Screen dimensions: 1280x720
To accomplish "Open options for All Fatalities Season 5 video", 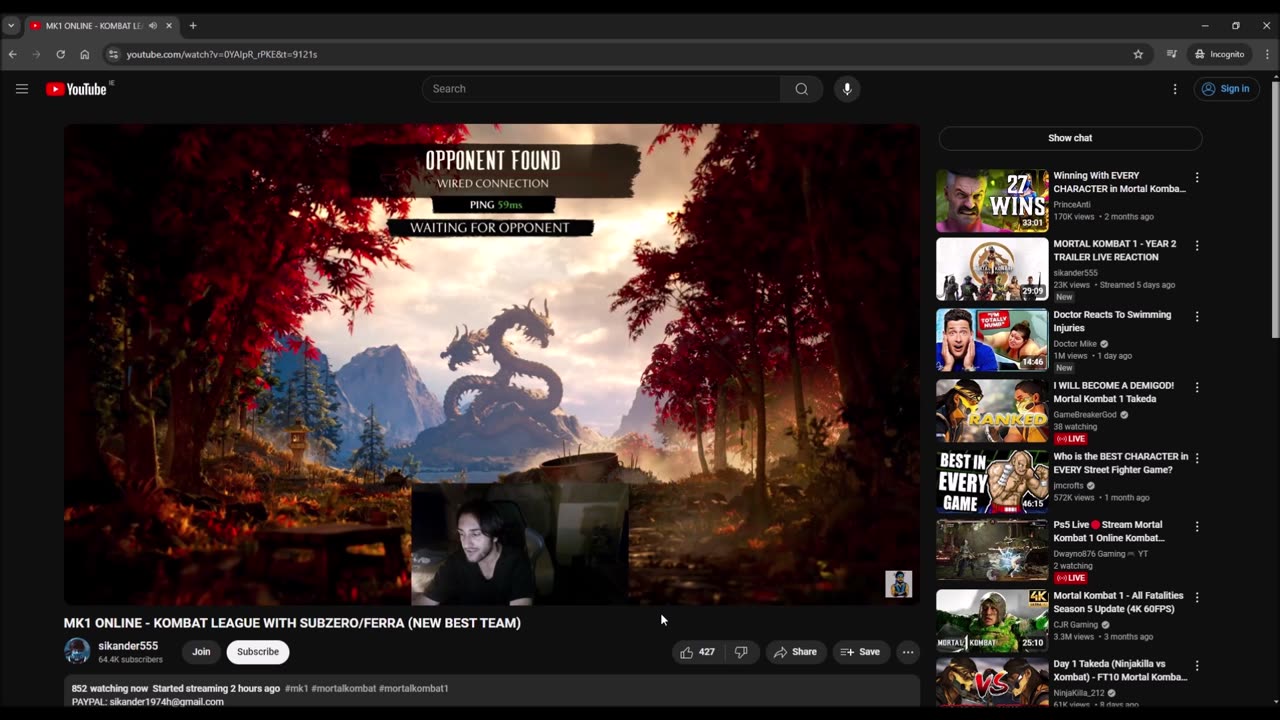I will (x=1197, y=598).
